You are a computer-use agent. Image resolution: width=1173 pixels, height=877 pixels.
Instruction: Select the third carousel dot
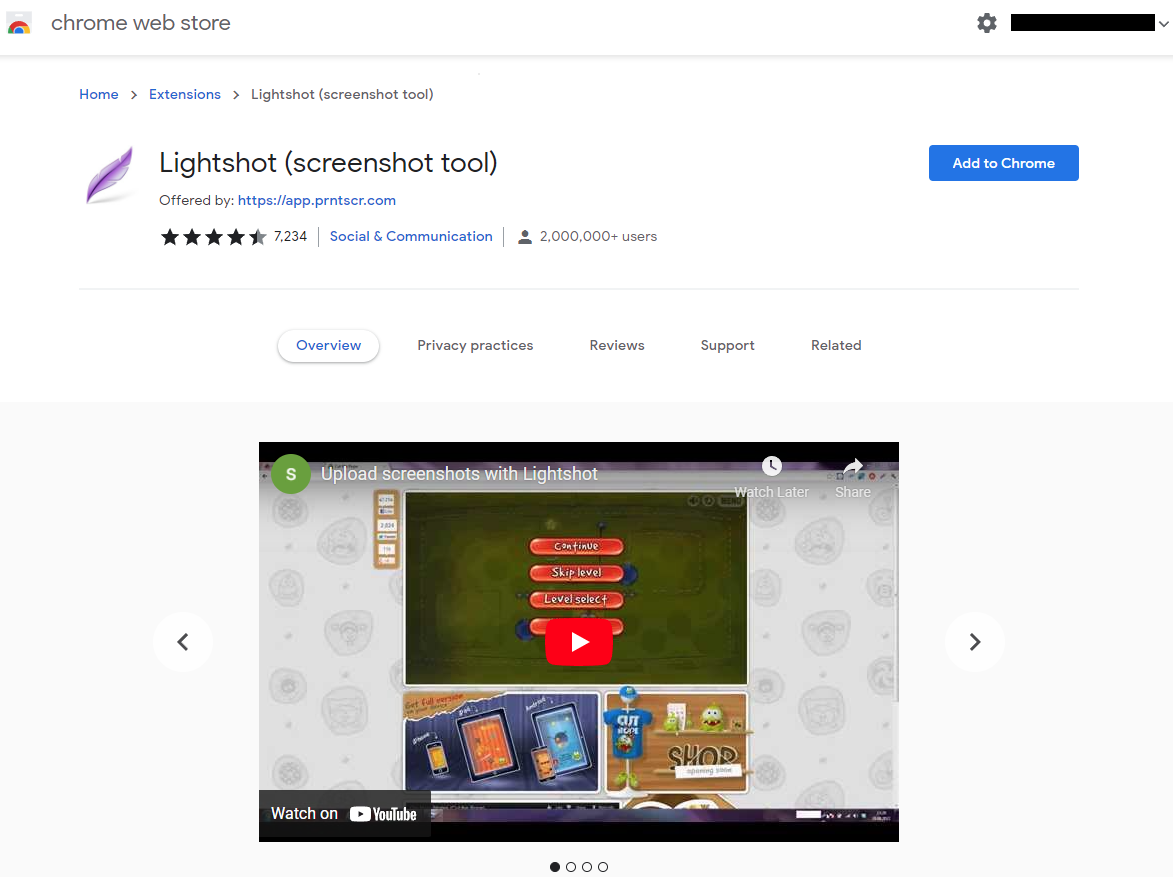coord(587,867)
